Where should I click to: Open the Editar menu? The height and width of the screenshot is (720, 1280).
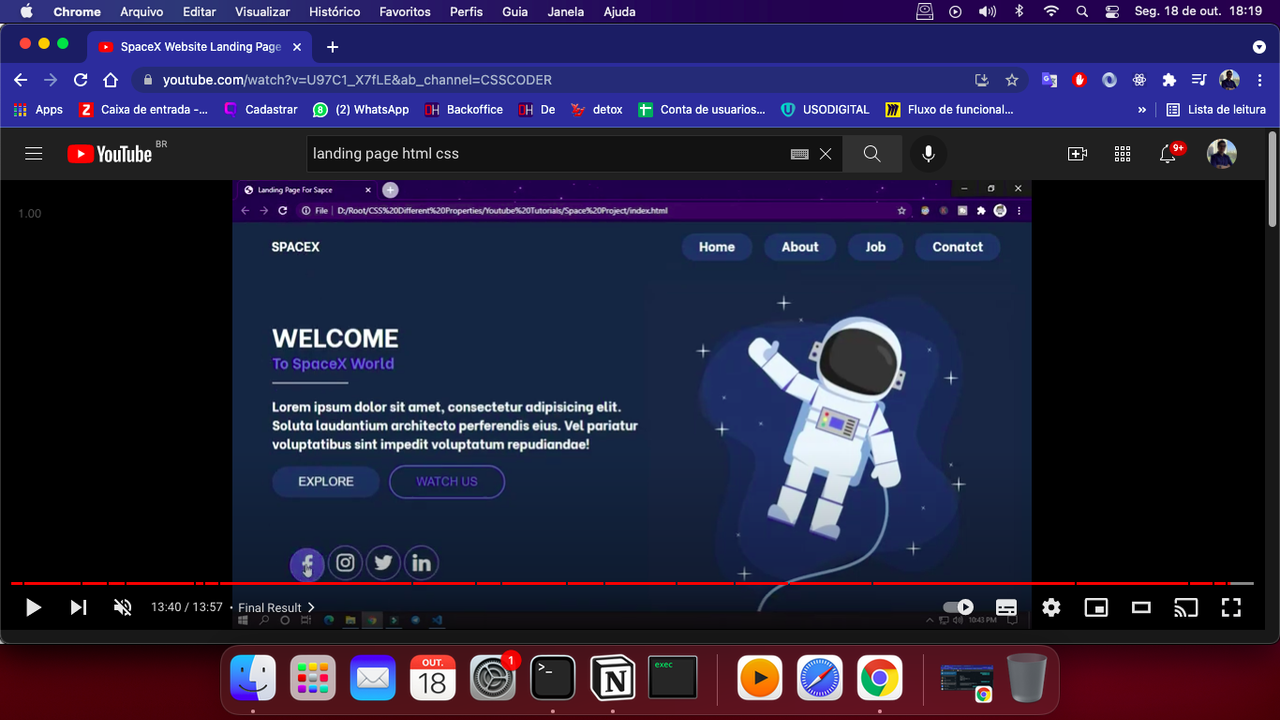tap(199, 12)
